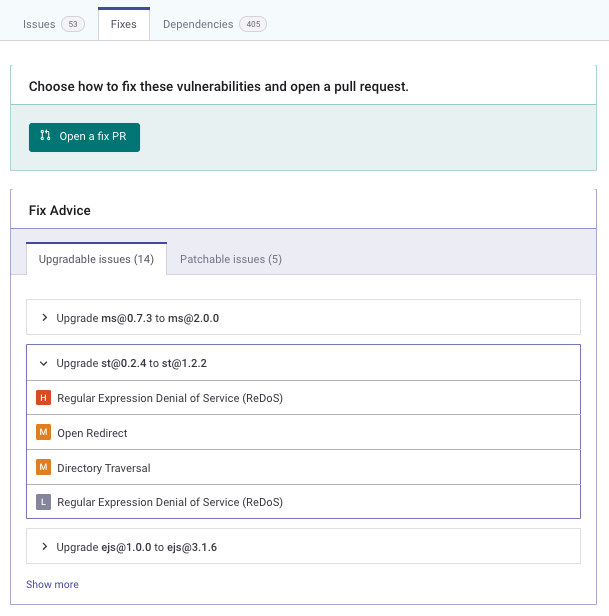
Task: Select the Fixes tab
Action: 124,24
